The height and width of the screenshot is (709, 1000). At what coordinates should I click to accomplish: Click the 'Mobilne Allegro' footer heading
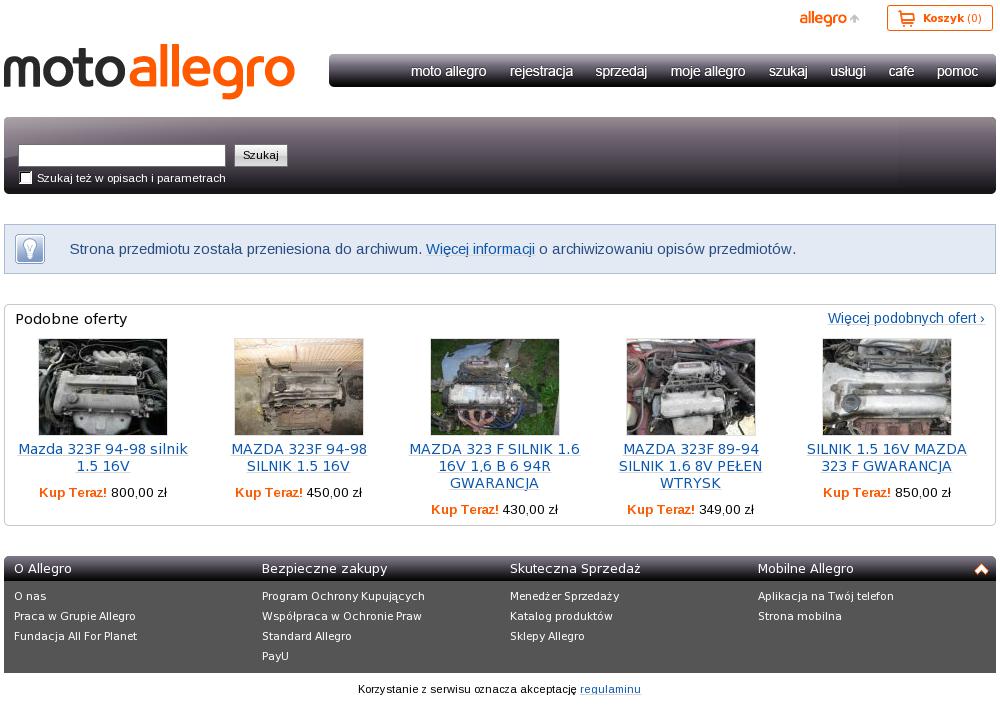click(805, 569)
